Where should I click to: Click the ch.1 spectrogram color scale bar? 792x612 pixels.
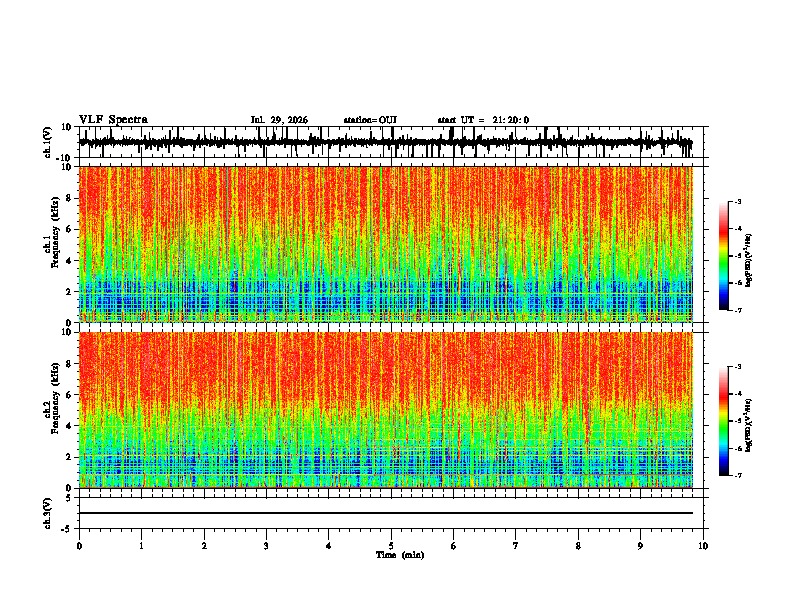click(723, 255)
